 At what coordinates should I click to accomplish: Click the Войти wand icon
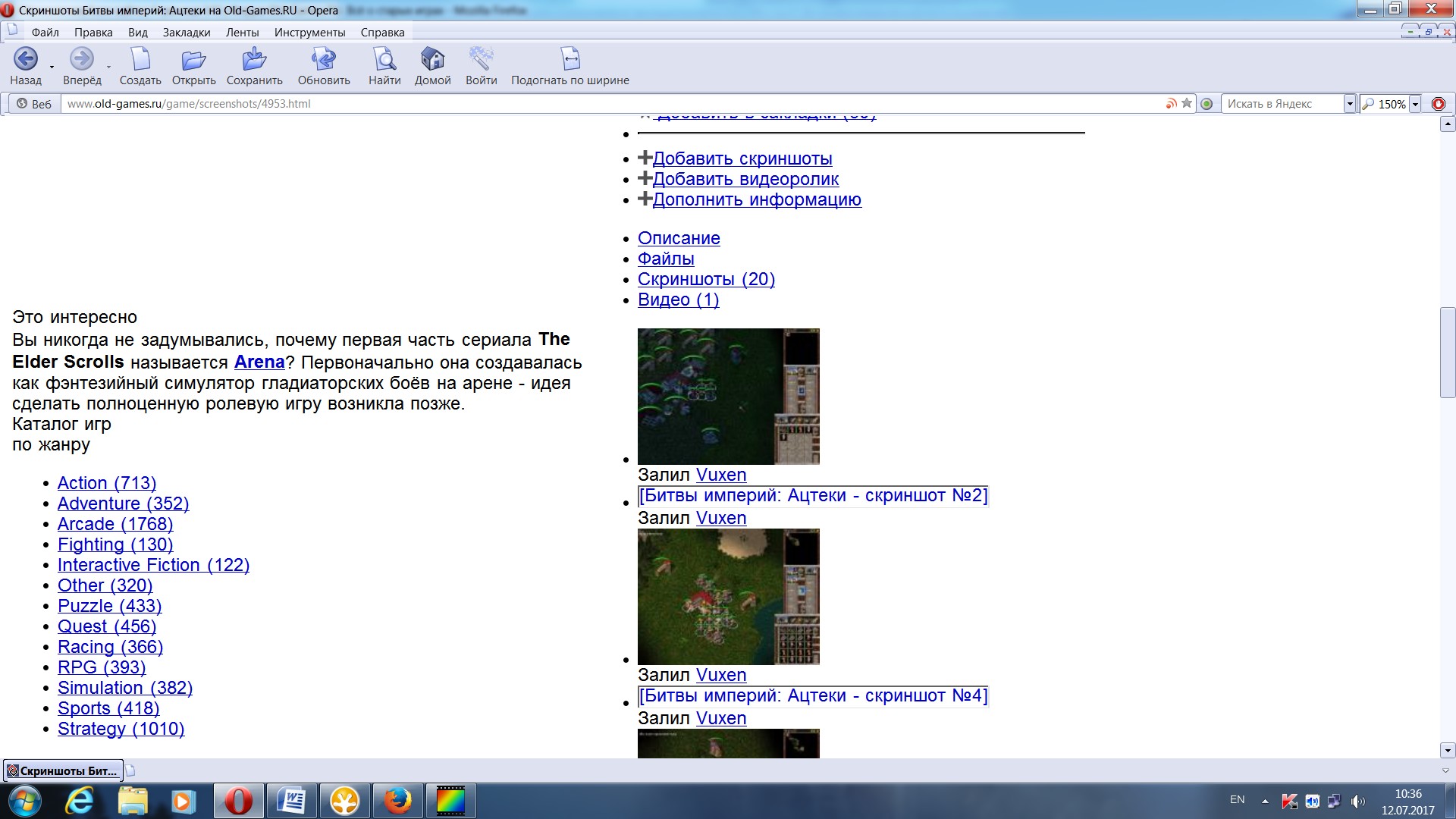(x=481, y=59)
